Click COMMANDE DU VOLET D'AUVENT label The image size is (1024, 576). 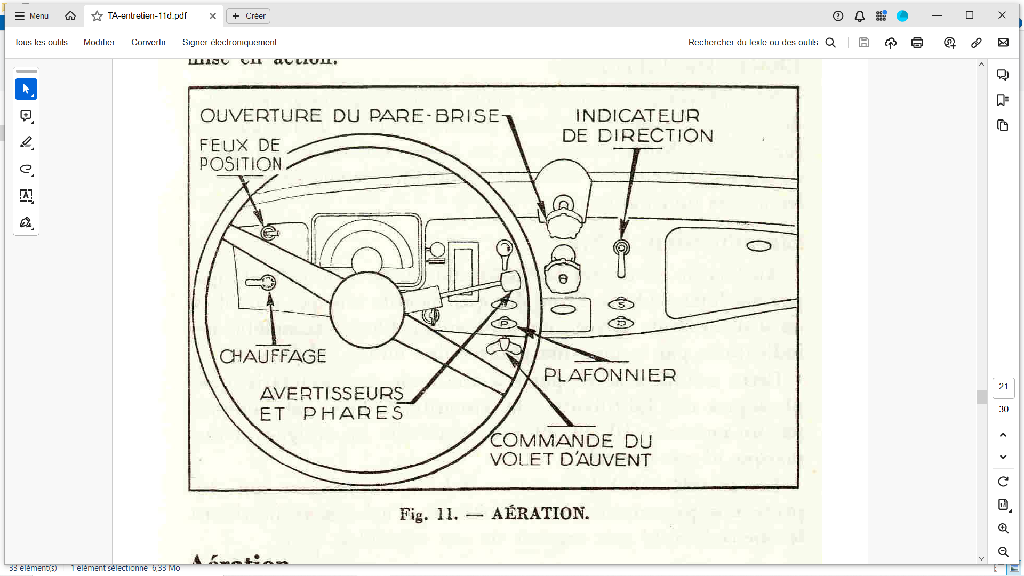point(571,450)
